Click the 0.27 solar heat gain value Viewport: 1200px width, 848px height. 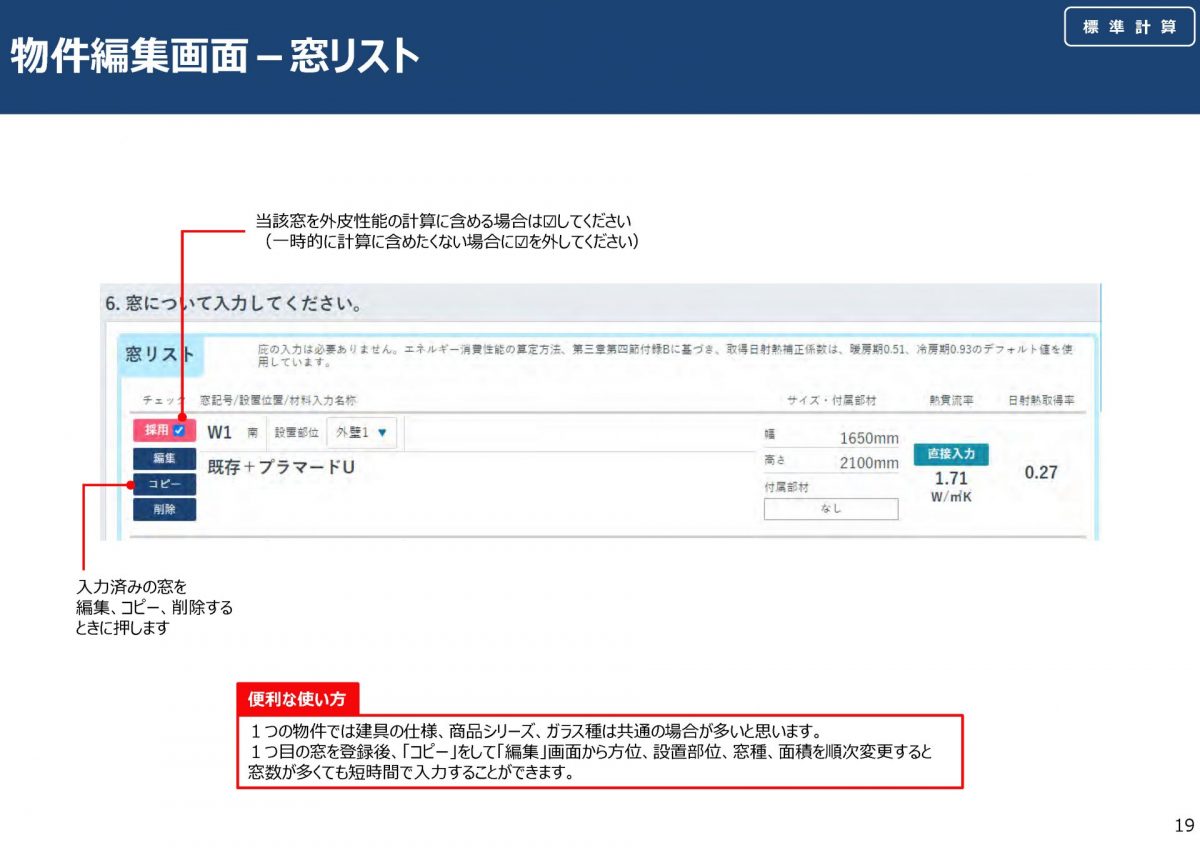[x=1041, y=472]
